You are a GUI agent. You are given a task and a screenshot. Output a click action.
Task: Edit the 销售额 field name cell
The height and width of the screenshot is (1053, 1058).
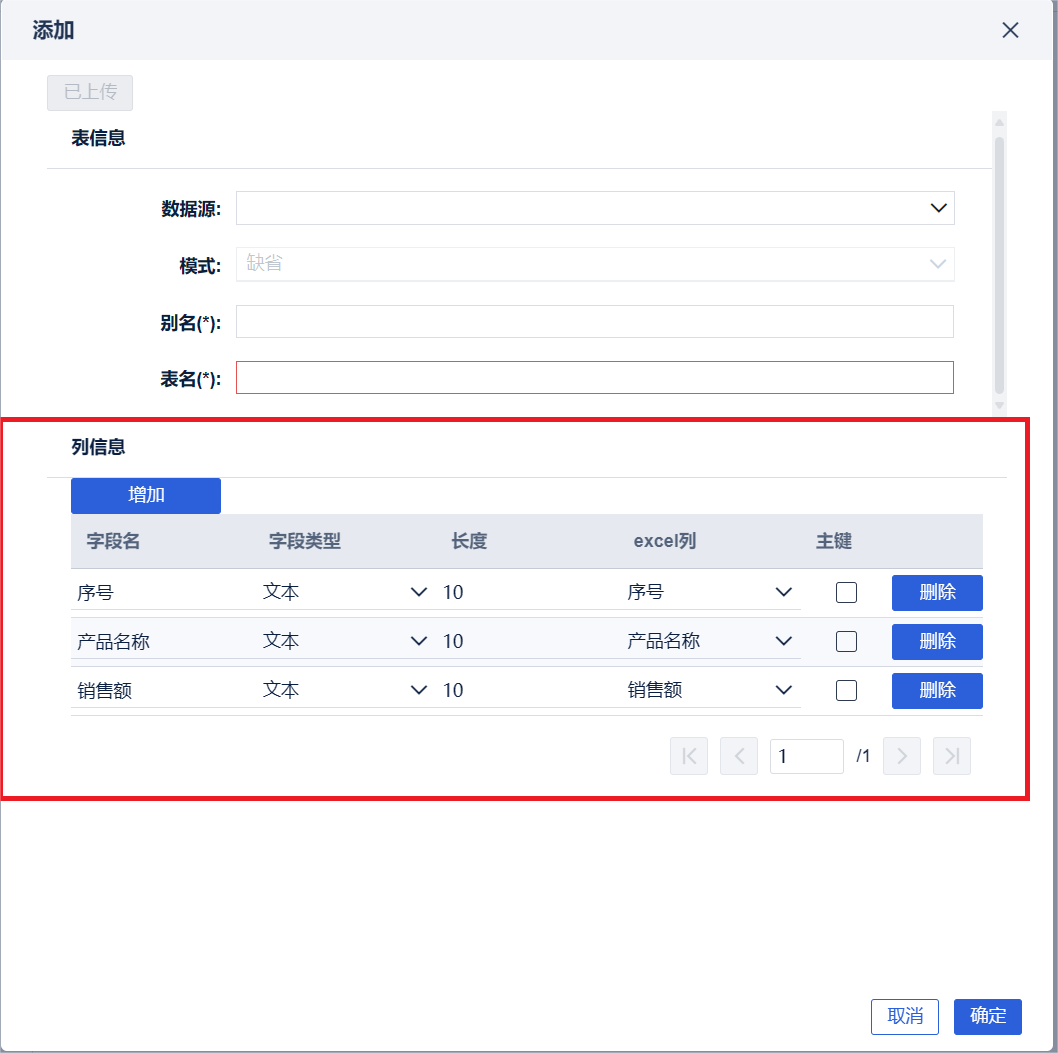(x=163, y=690)
